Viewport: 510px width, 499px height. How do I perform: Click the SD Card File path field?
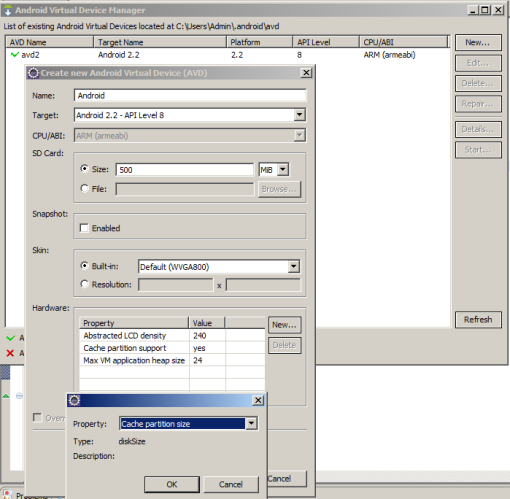(x=185, y=189)
